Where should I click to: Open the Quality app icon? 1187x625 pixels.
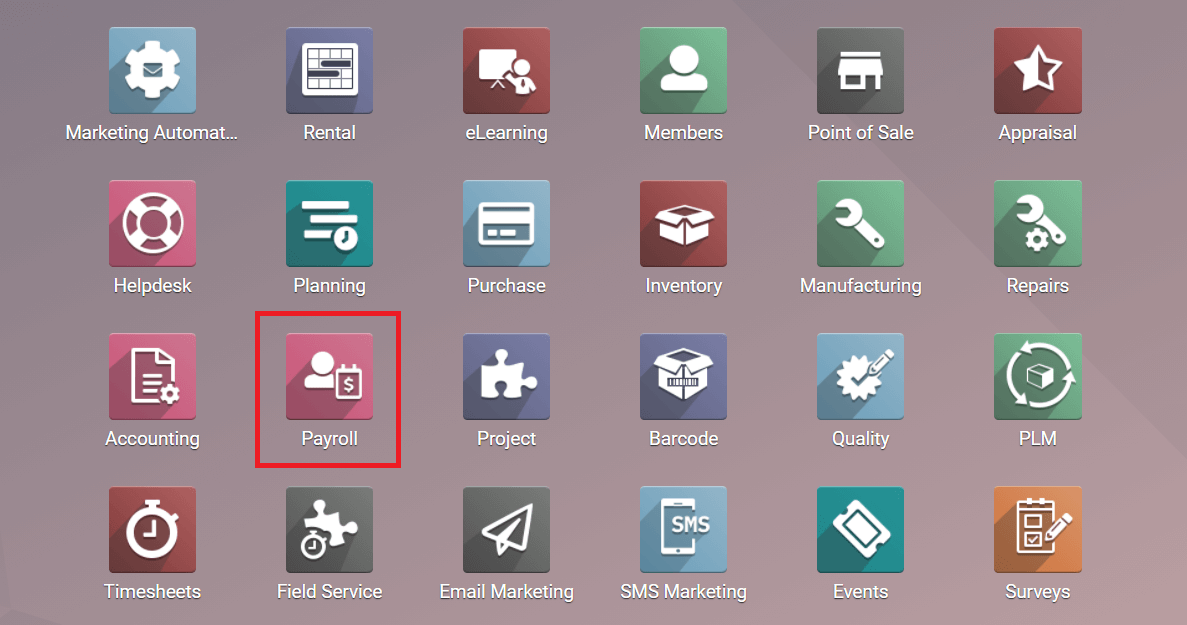(861, 376)
